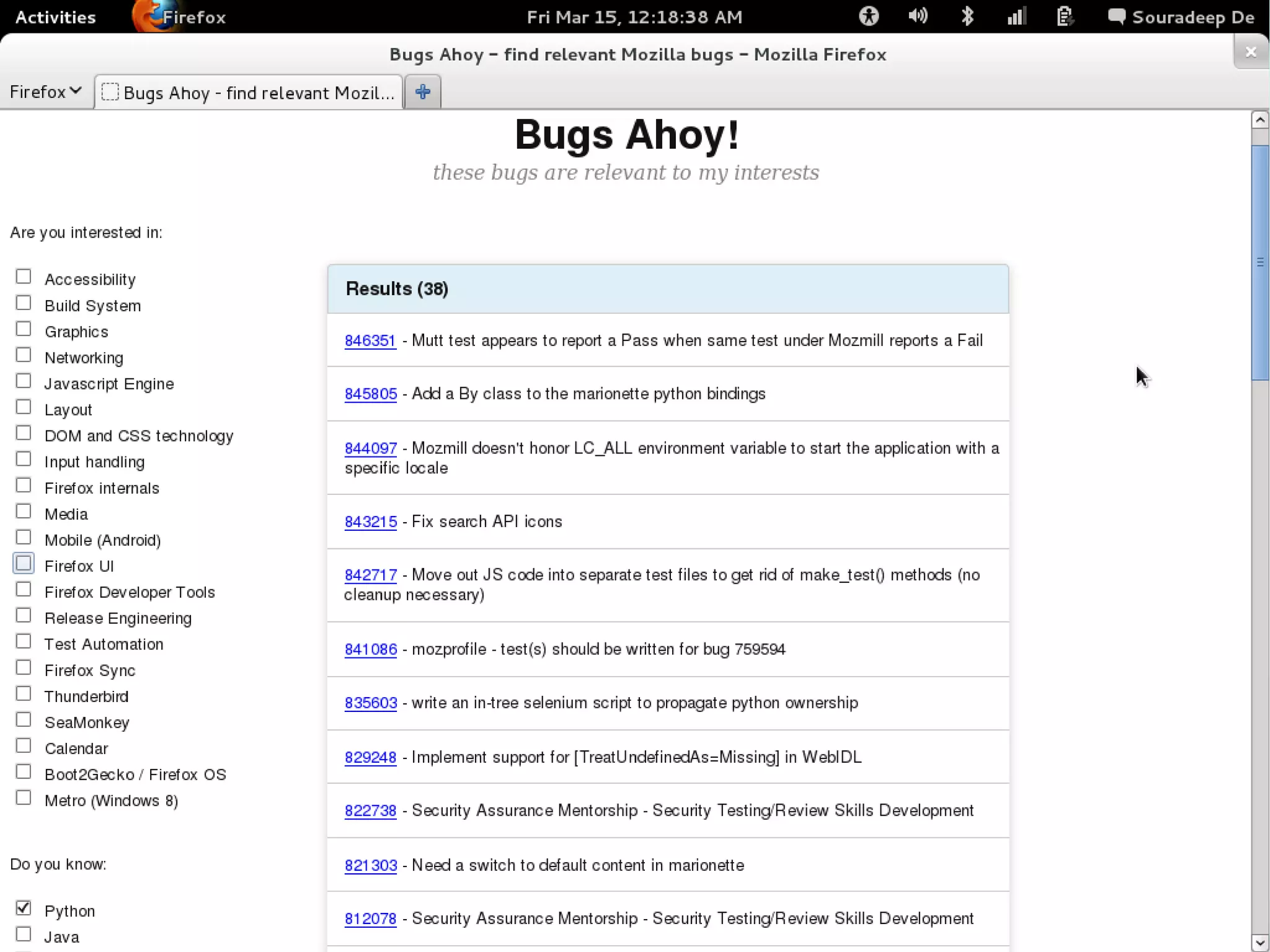The height and width of the screenshot is (952, 1270).
Task: Enable the Accessibility checkbox
Action: [24, 277]
